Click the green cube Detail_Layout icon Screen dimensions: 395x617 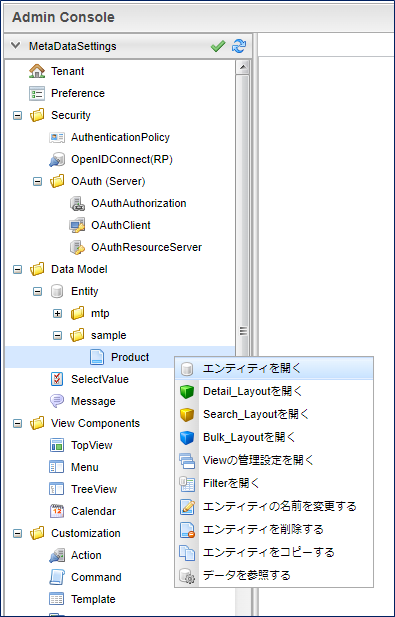click(x=187, y=392)
